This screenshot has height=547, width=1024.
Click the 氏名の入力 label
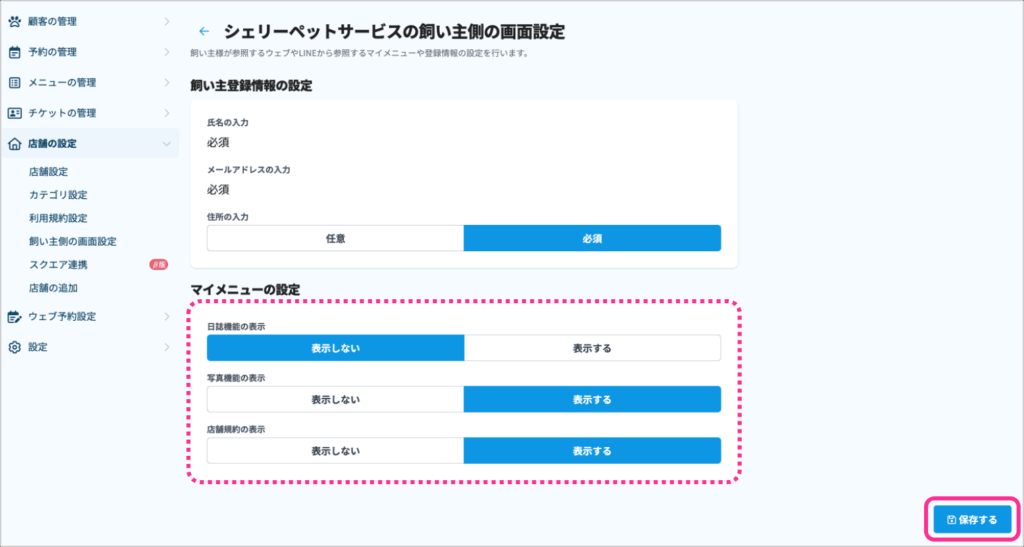228,123
